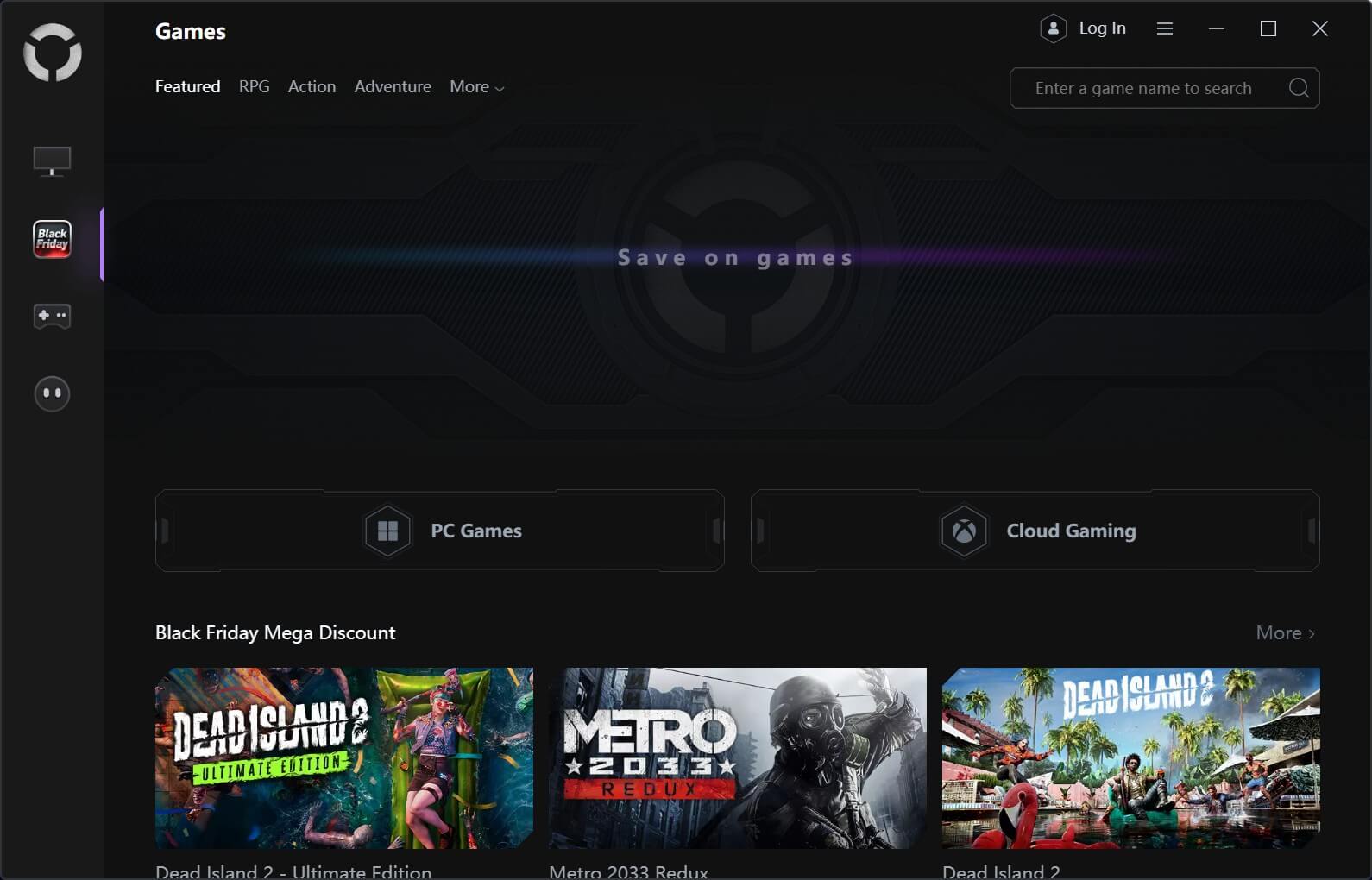The height and width of the screenshot is (880, 1372).
Task: Click the Log In link
Action: [1102, 28]
